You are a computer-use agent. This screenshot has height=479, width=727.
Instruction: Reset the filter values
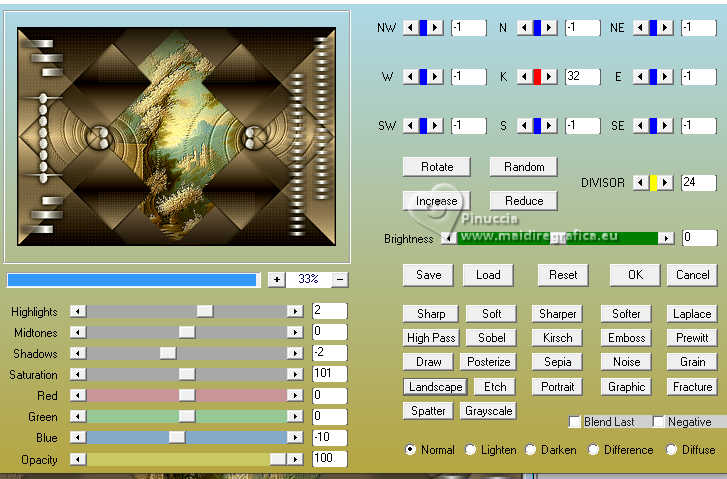click(x=563, y=275)
